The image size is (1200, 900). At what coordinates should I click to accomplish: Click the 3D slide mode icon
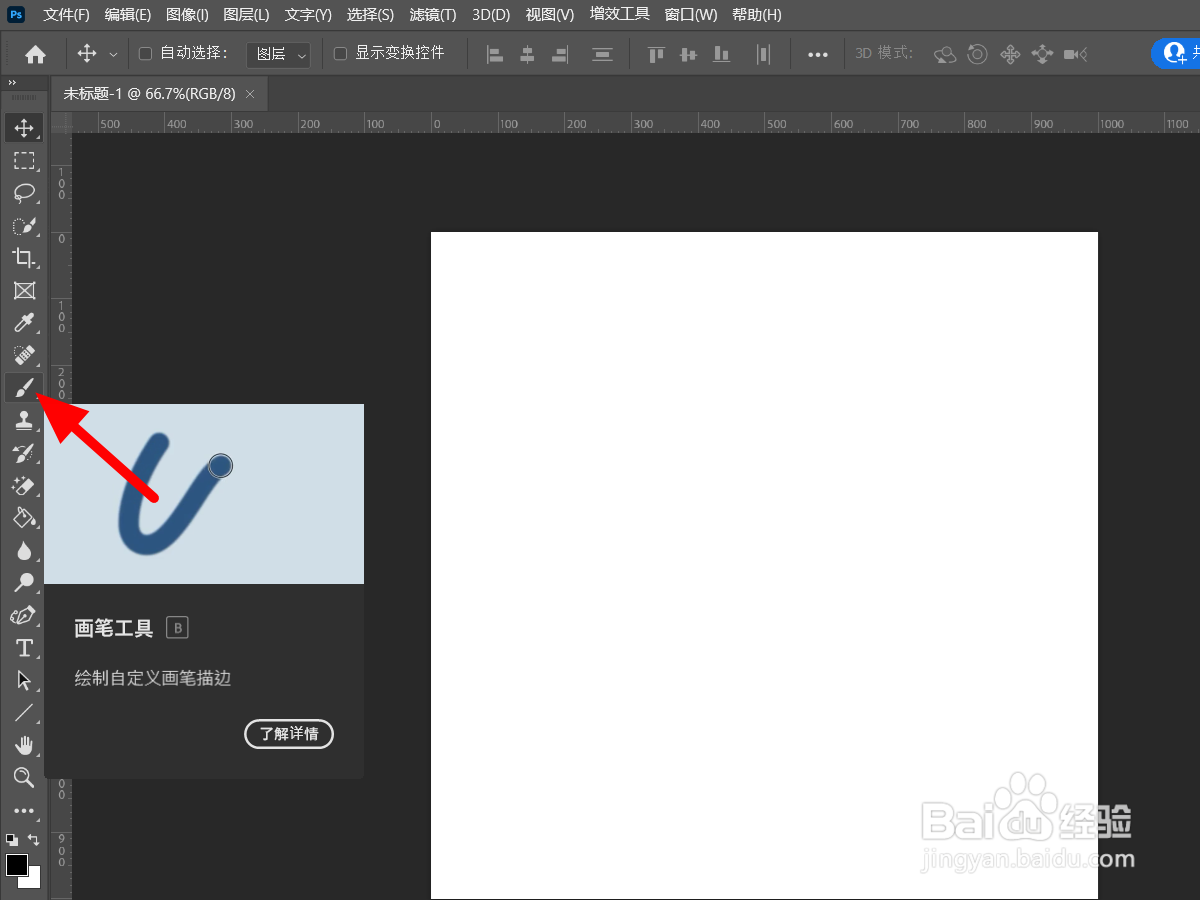[1042, 54]
